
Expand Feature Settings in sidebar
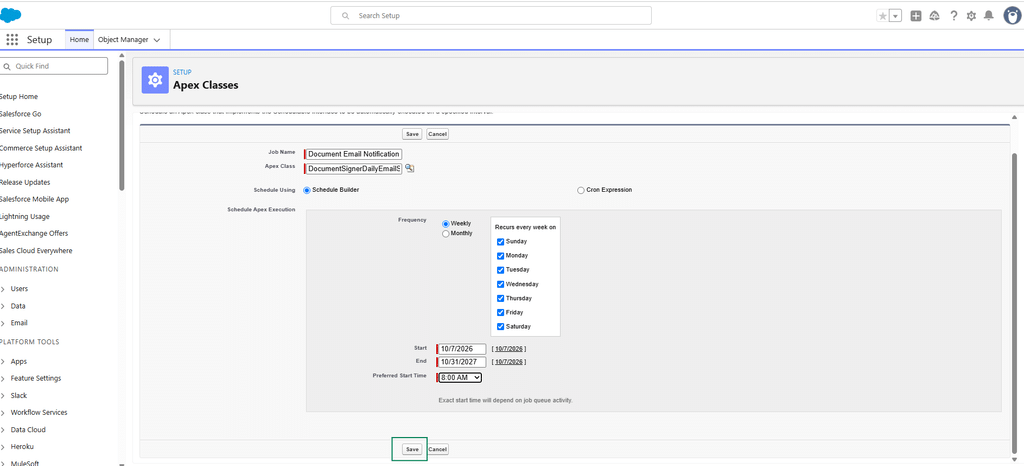coord(3,379)
